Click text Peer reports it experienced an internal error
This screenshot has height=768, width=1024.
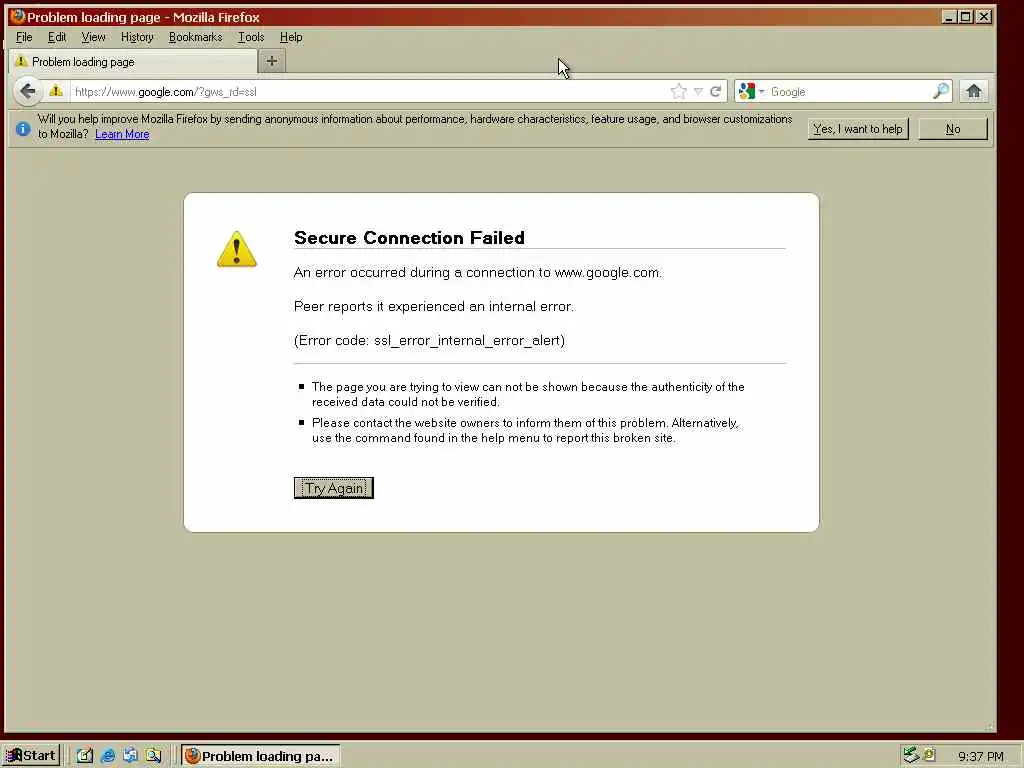coord(434,306)
